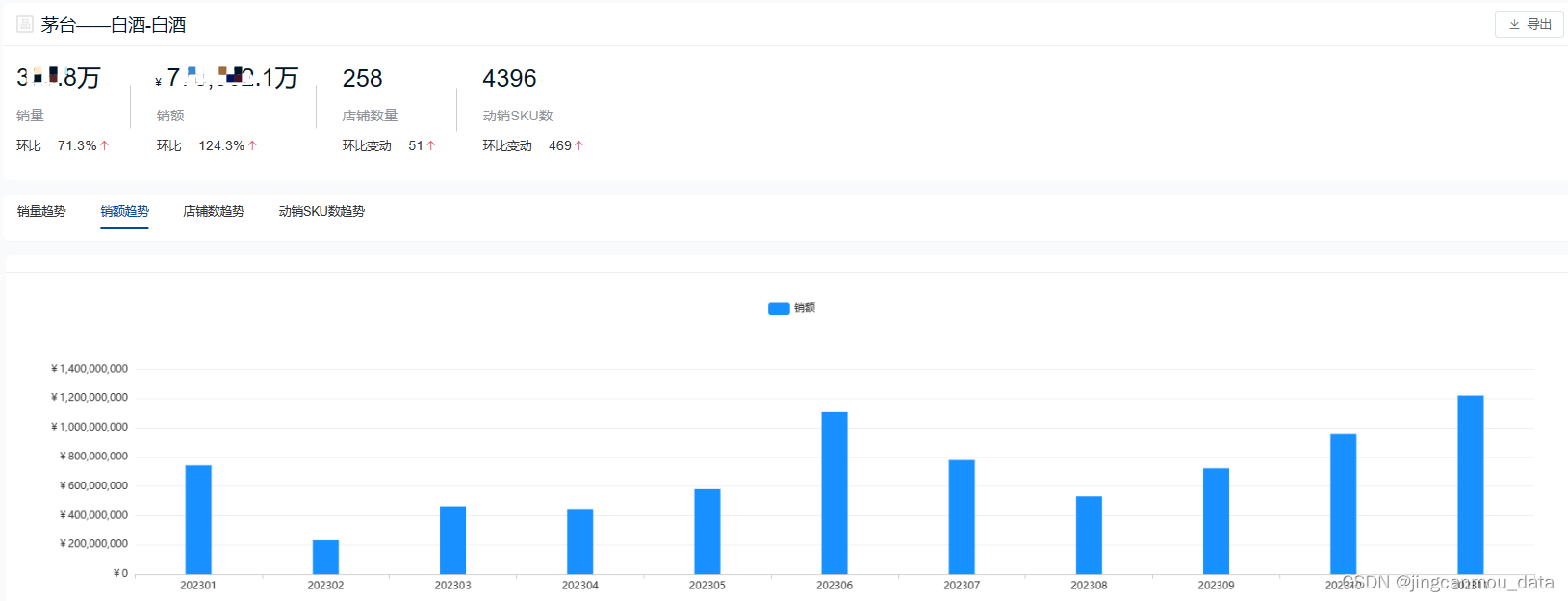Viewport: 1568px width, 601px height.
Task: Click the 茅台——白酒-白酒 title text
Action: (114, 25)
